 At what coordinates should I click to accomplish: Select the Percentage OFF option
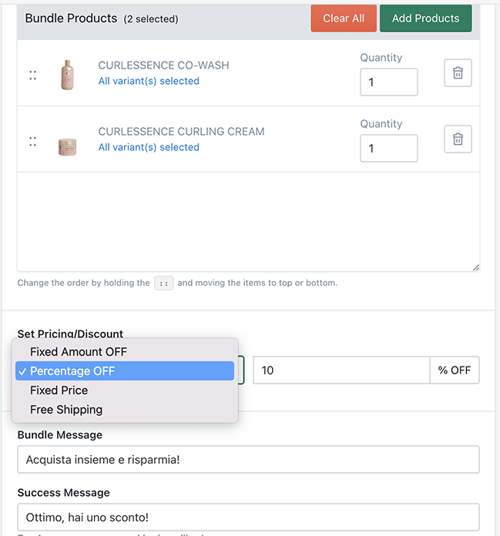125,371
